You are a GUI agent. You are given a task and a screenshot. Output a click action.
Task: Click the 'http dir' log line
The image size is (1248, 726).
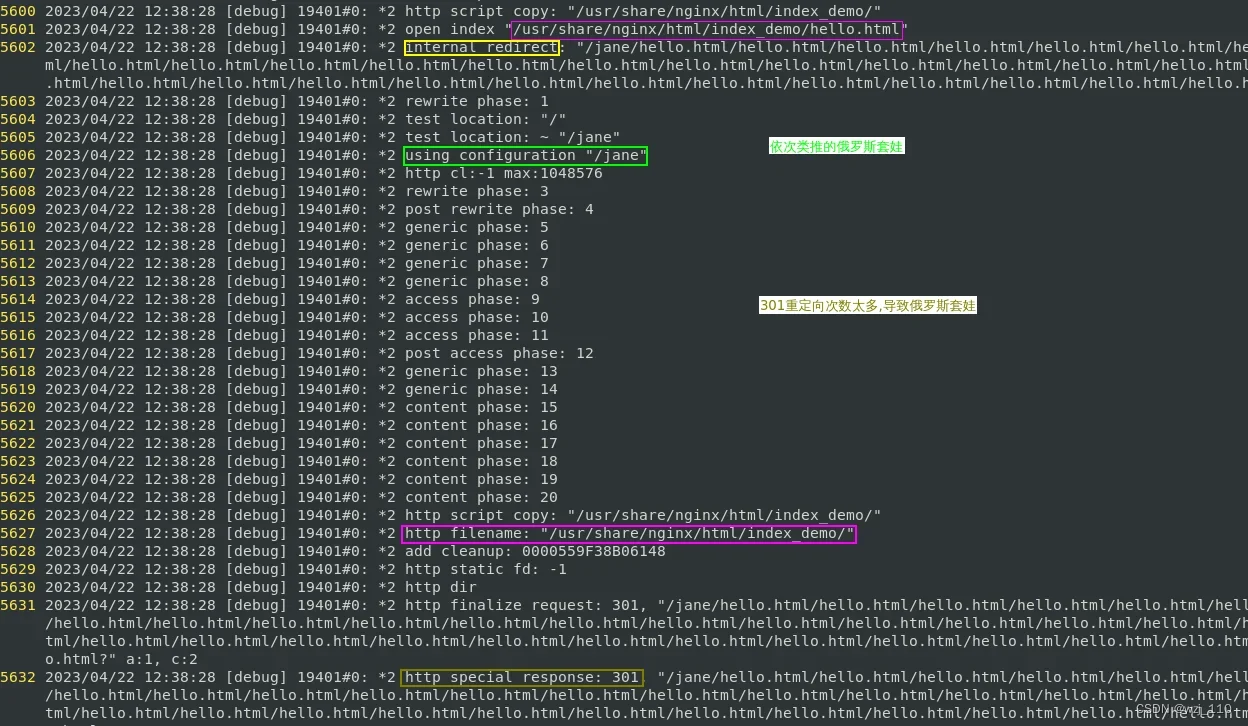pyautogui.click(x=239, y=587)
